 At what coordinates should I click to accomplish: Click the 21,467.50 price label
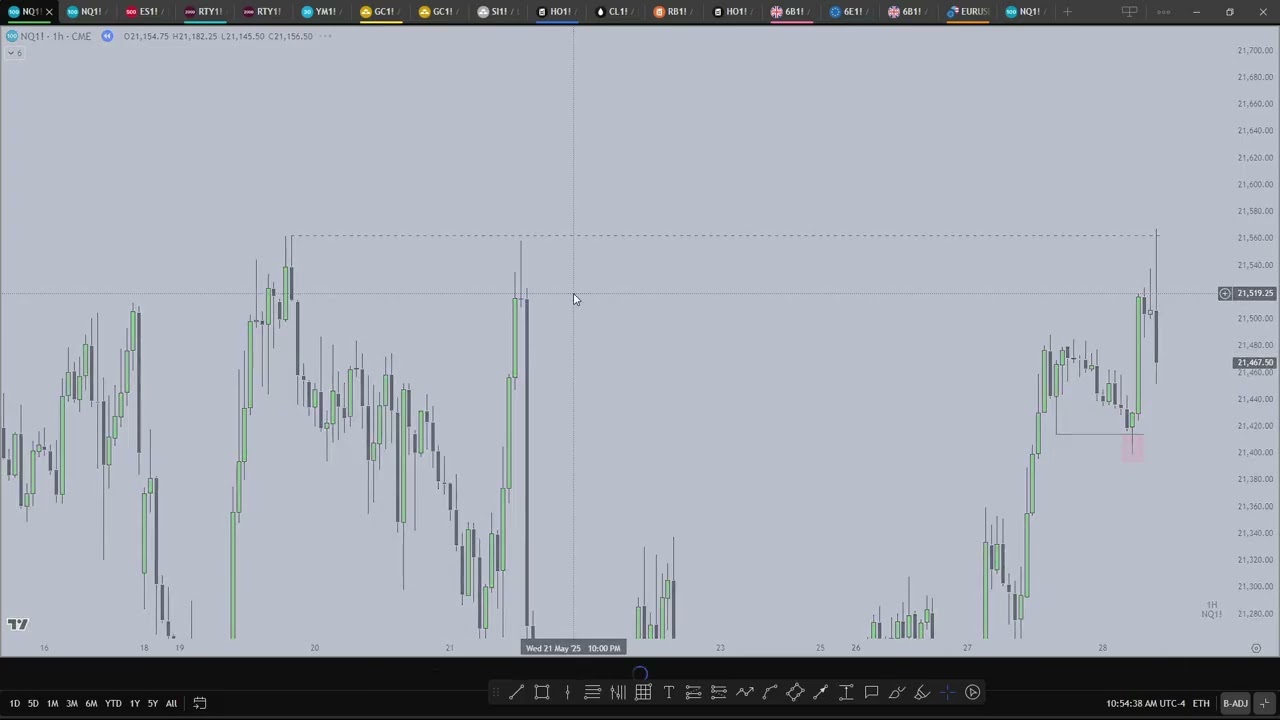(x=1255, y=363)
